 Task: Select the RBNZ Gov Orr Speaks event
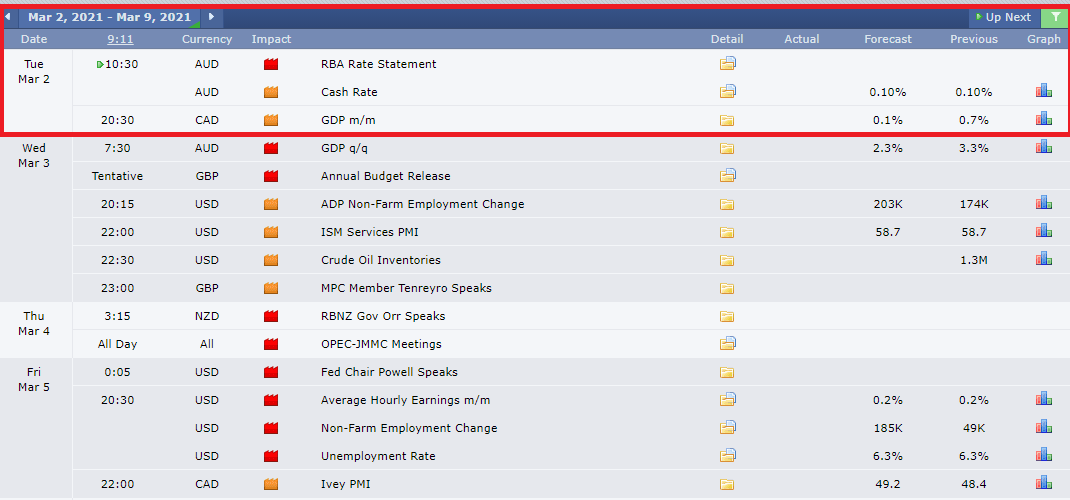coord(383,316)
